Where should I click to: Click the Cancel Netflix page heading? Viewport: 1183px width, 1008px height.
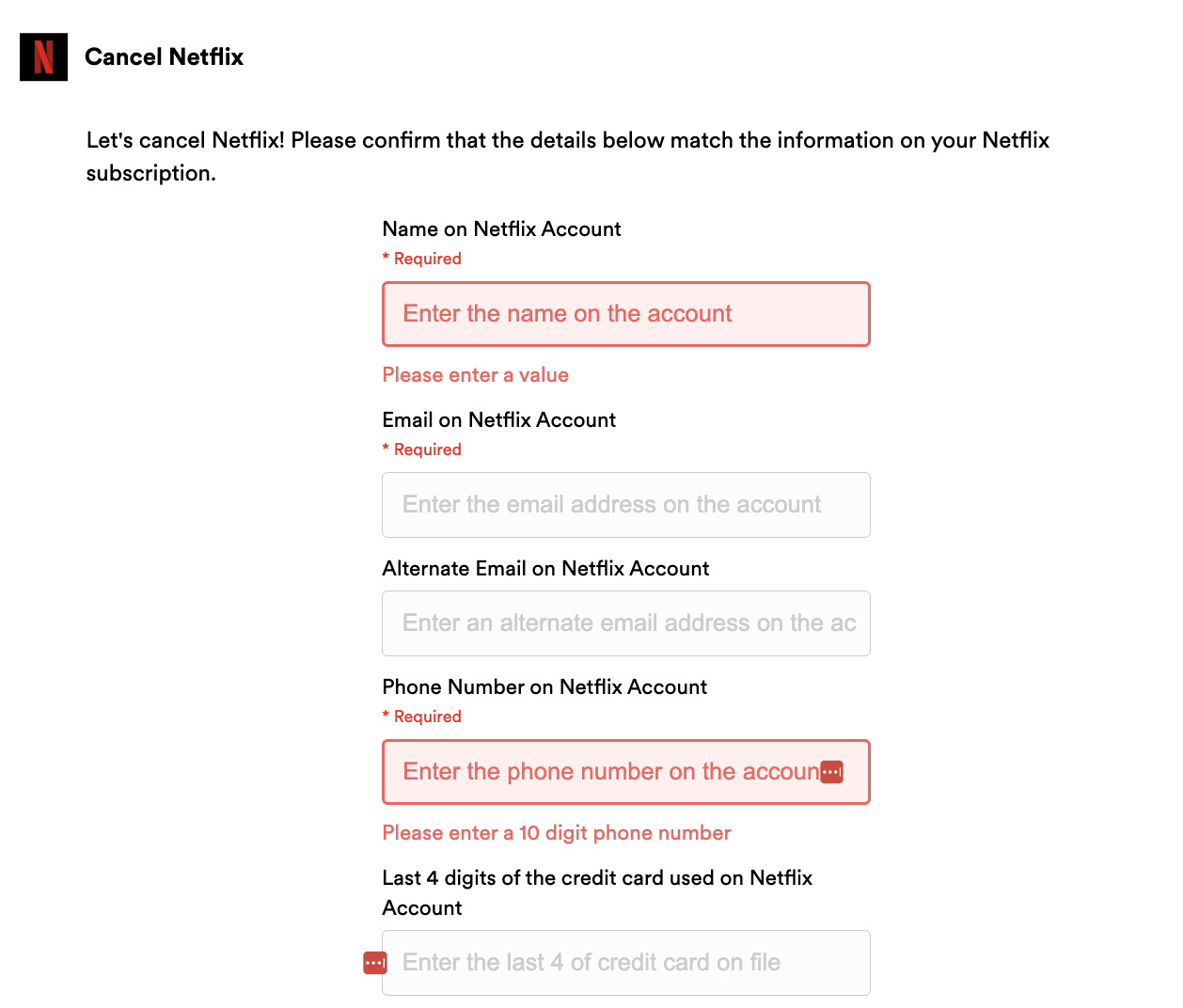point(164,57)
